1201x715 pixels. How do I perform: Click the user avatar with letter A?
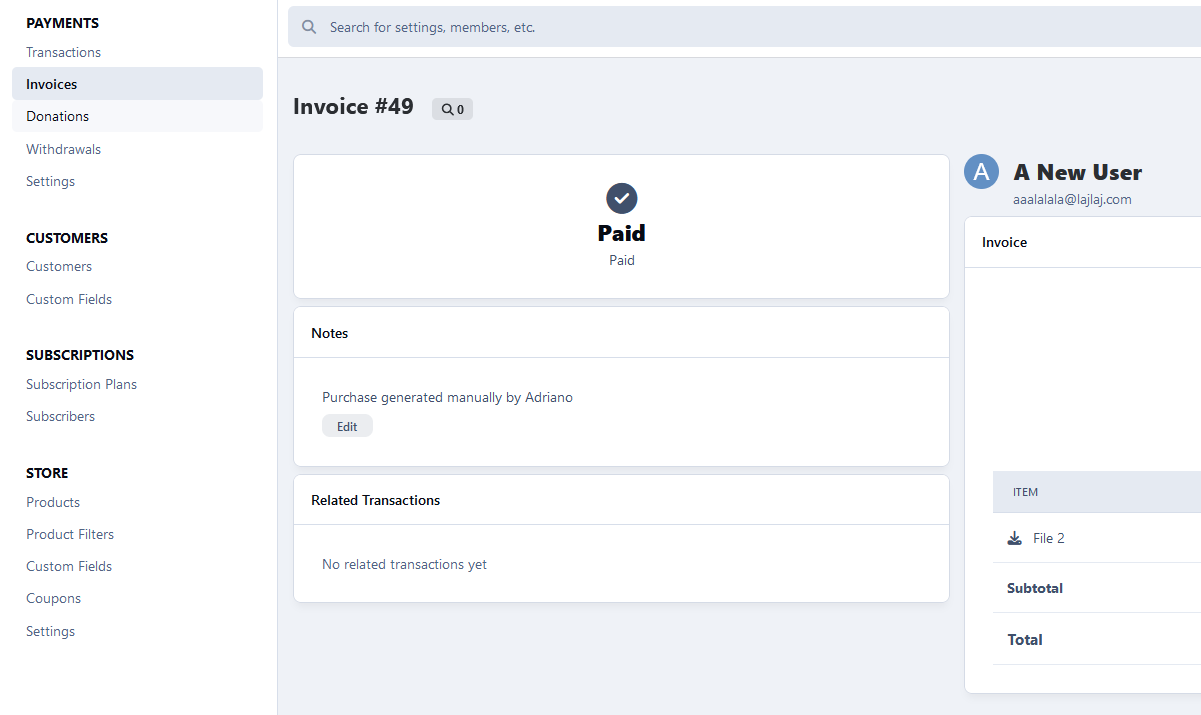(x=982, y=171)
